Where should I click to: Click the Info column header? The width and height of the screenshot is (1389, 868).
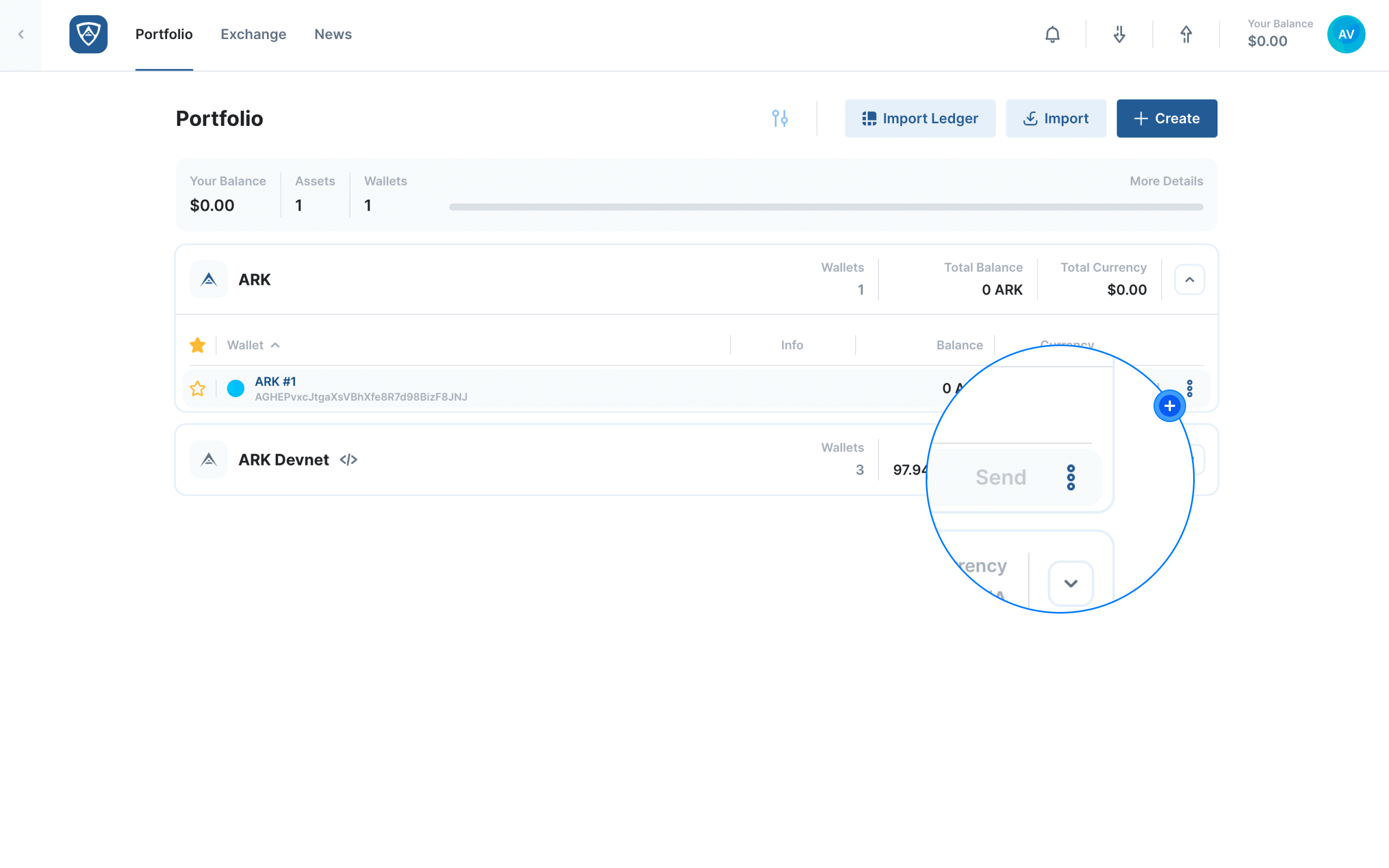point(792,345)
